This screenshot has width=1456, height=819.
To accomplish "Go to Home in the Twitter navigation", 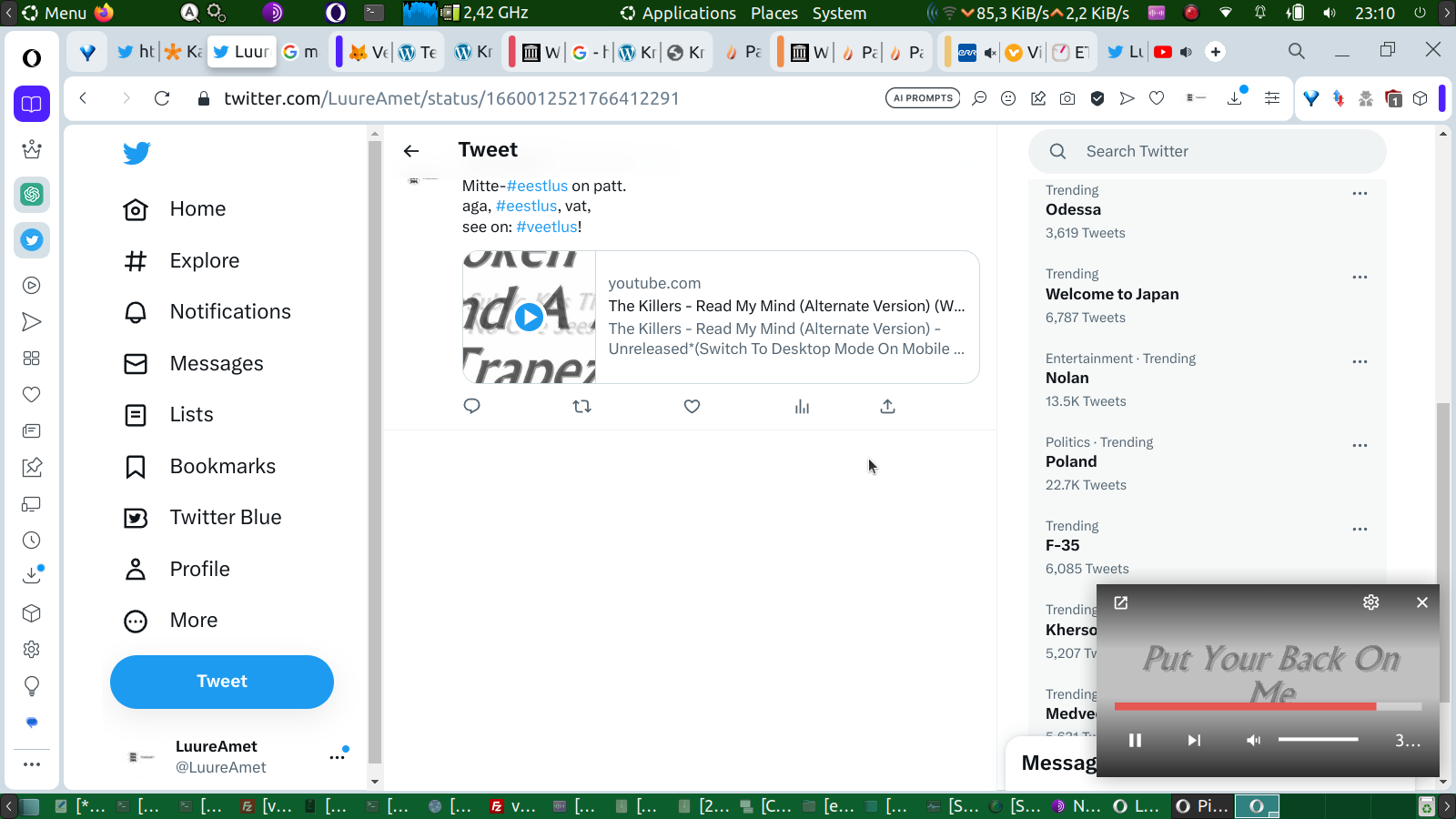I will pos(175,209).
